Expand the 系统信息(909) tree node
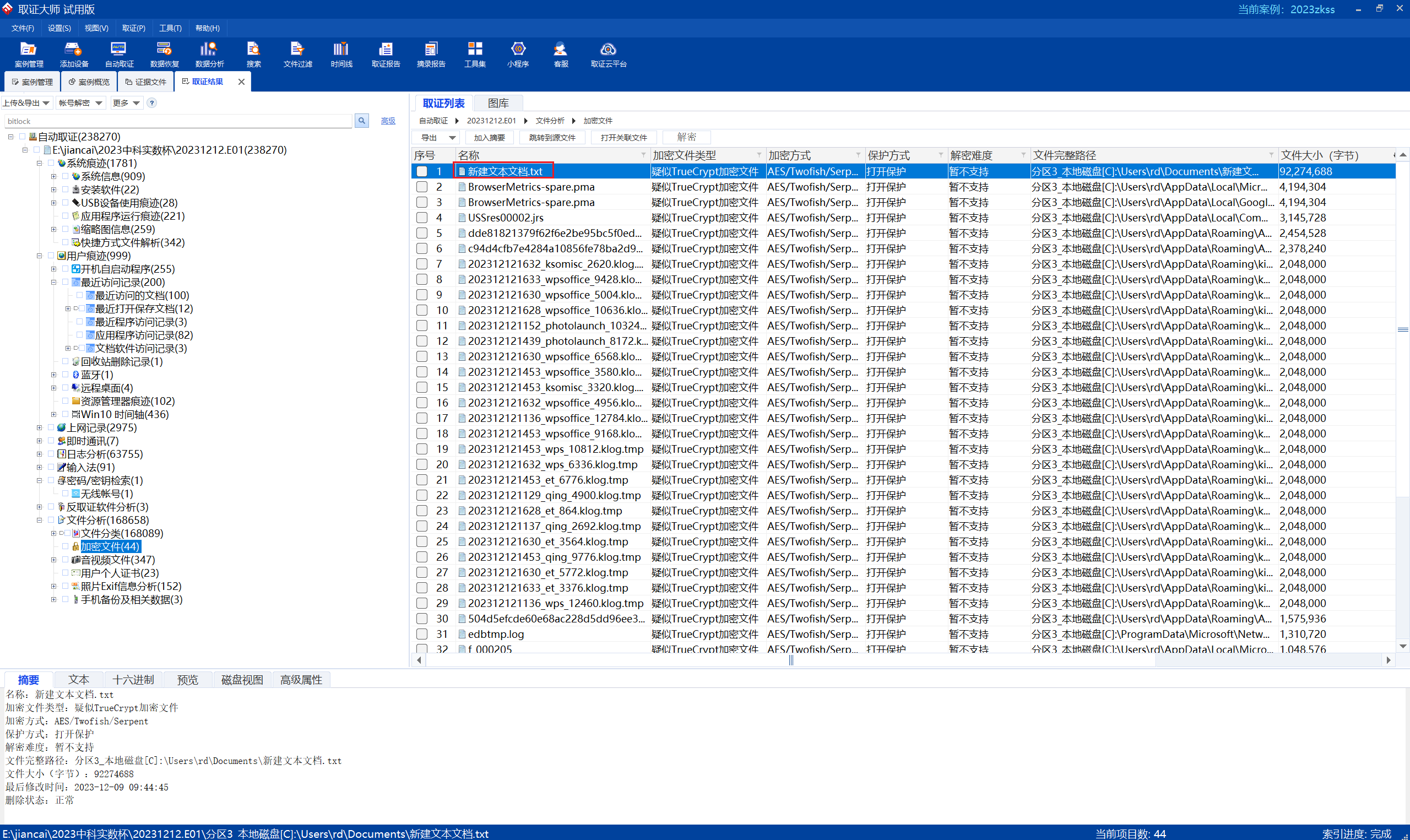This screenshot has height=840, width=1410. pyautogui.click(x=54, y=177)
